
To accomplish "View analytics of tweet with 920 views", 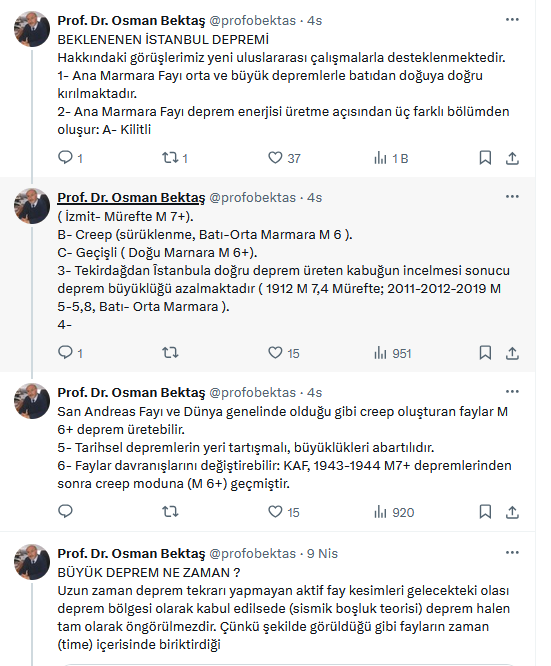I will pyautogui.click(x=394, y=512).
